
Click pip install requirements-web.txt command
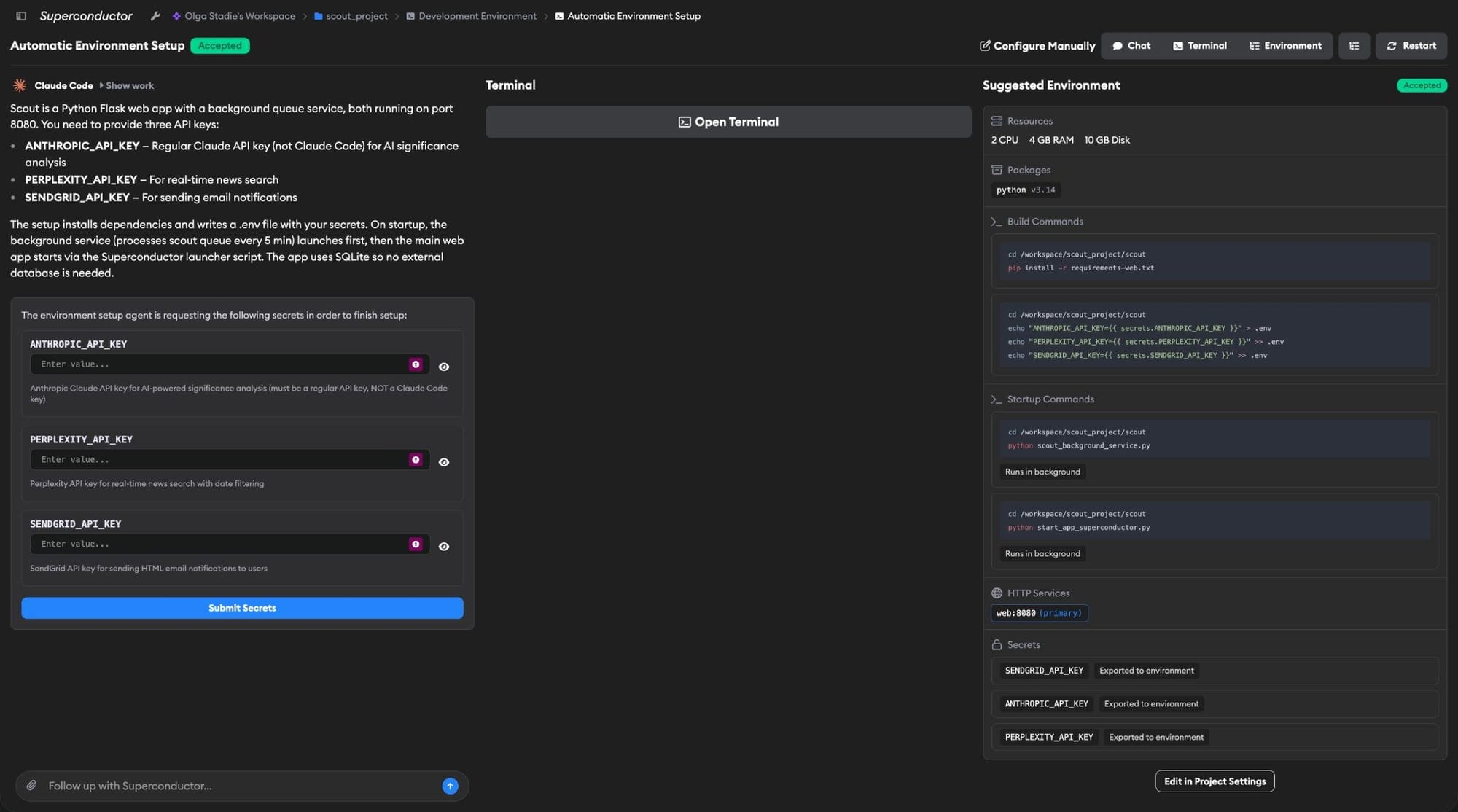click(x=1081, y=268)
